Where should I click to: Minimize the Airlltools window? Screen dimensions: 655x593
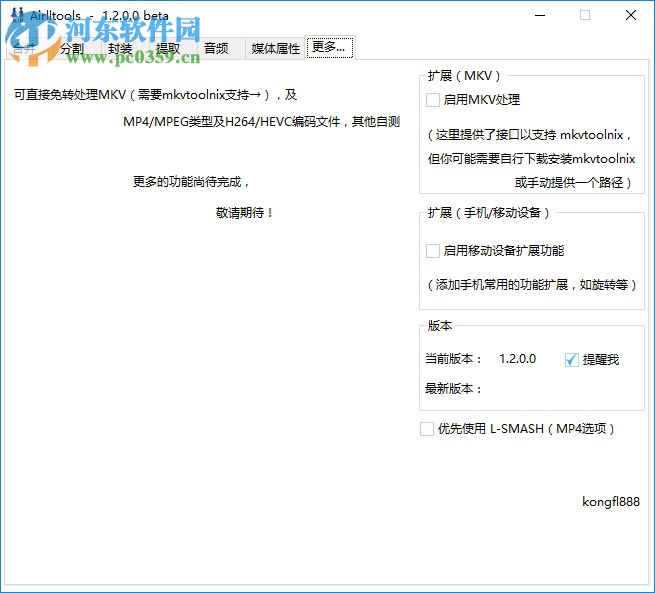coord(540,15)
